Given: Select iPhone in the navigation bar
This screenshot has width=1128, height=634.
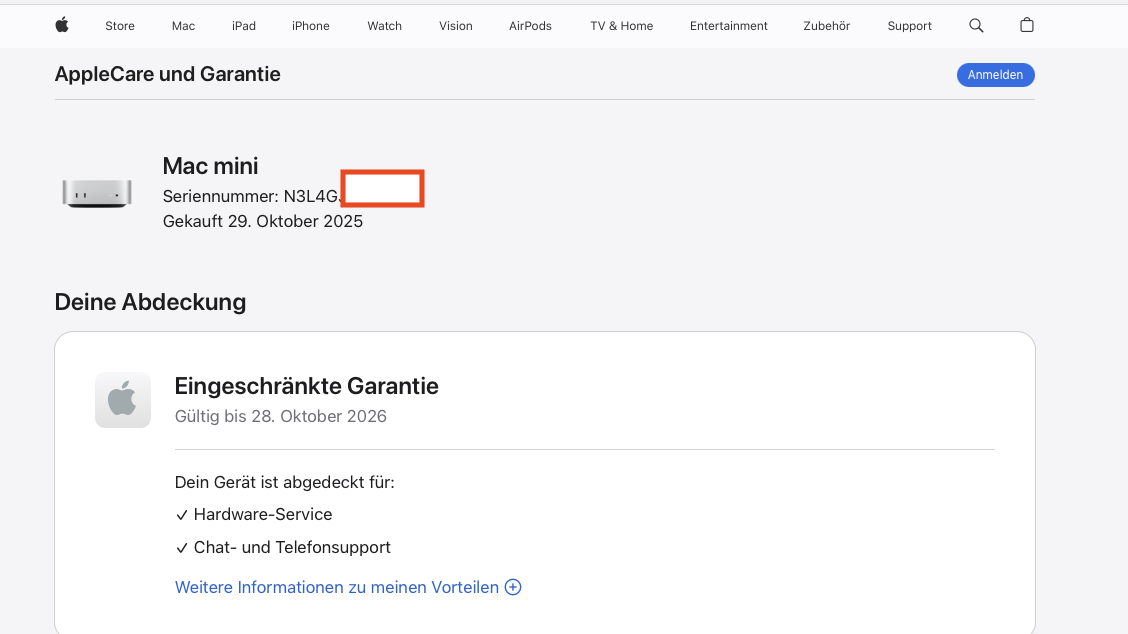Looking at the screenshot, I should [x=311, y=26].
